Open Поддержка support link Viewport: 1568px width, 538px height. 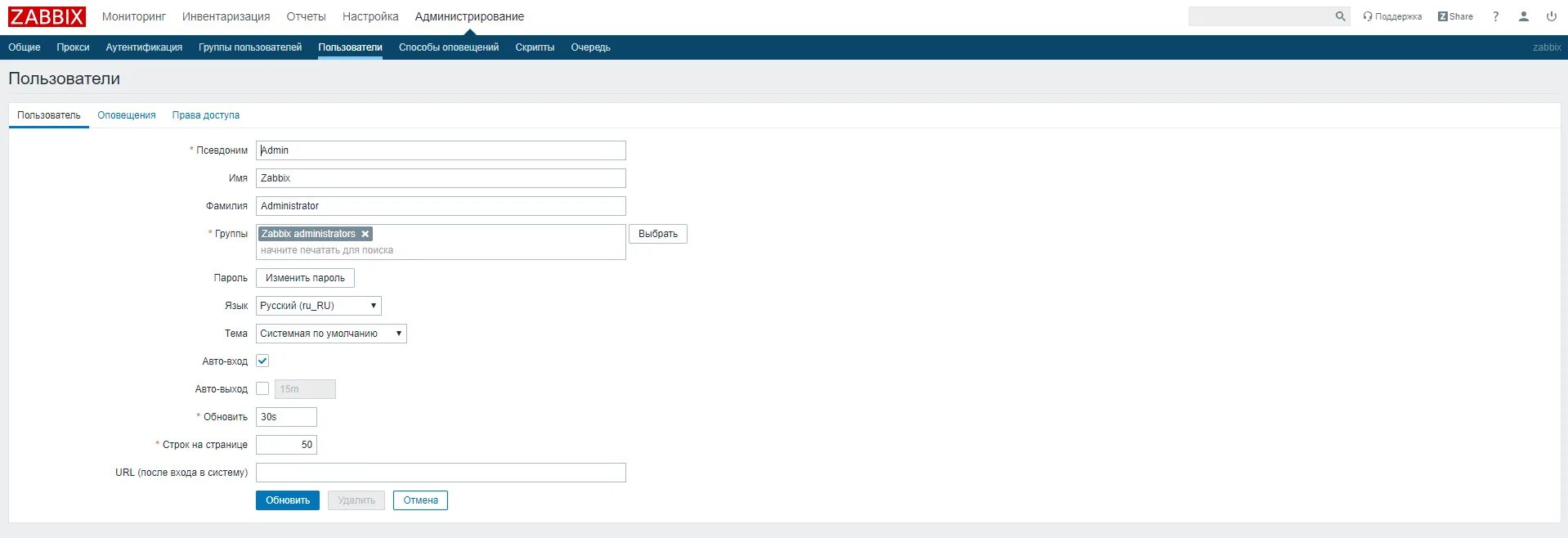[1392, 16]
